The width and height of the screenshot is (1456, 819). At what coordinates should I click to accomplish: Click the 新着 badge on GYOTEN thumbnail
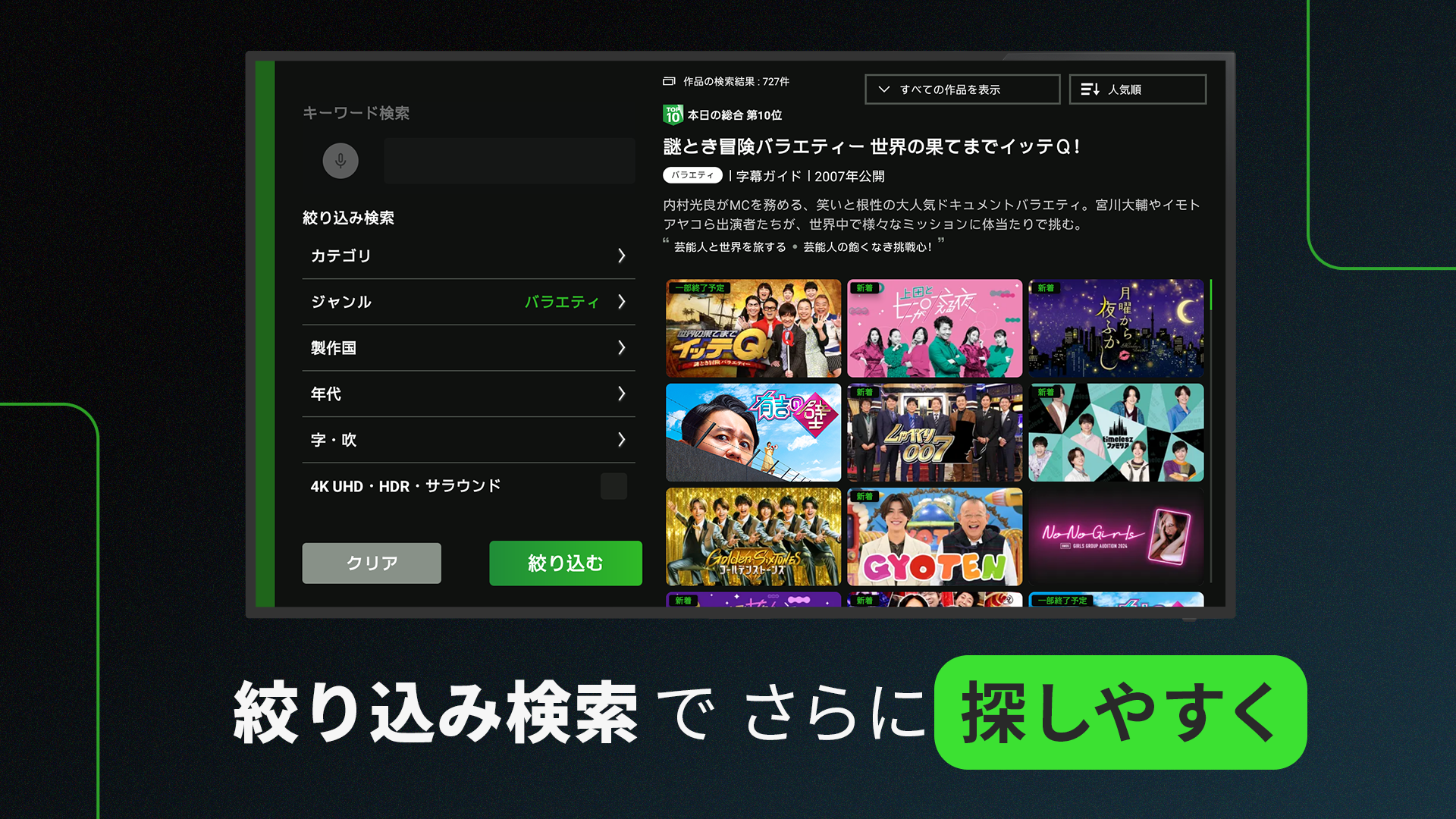(864, 496)
